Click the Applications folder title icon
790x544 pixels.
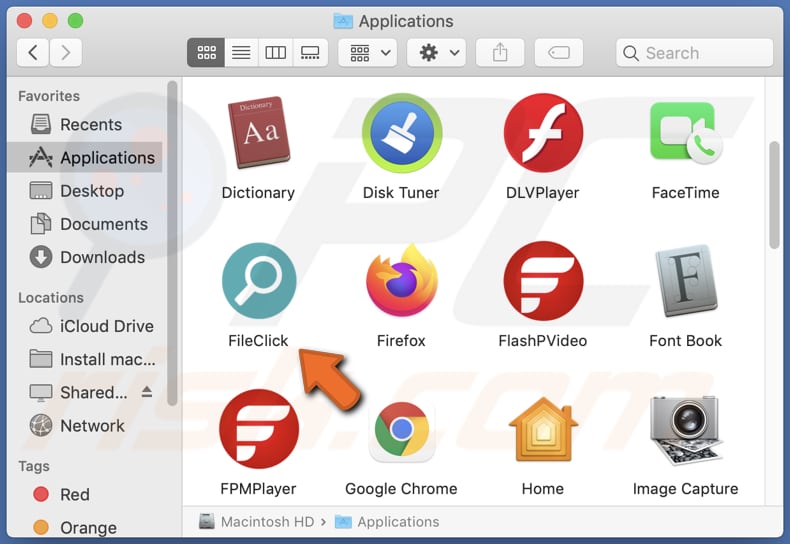(x=343, y=21)
